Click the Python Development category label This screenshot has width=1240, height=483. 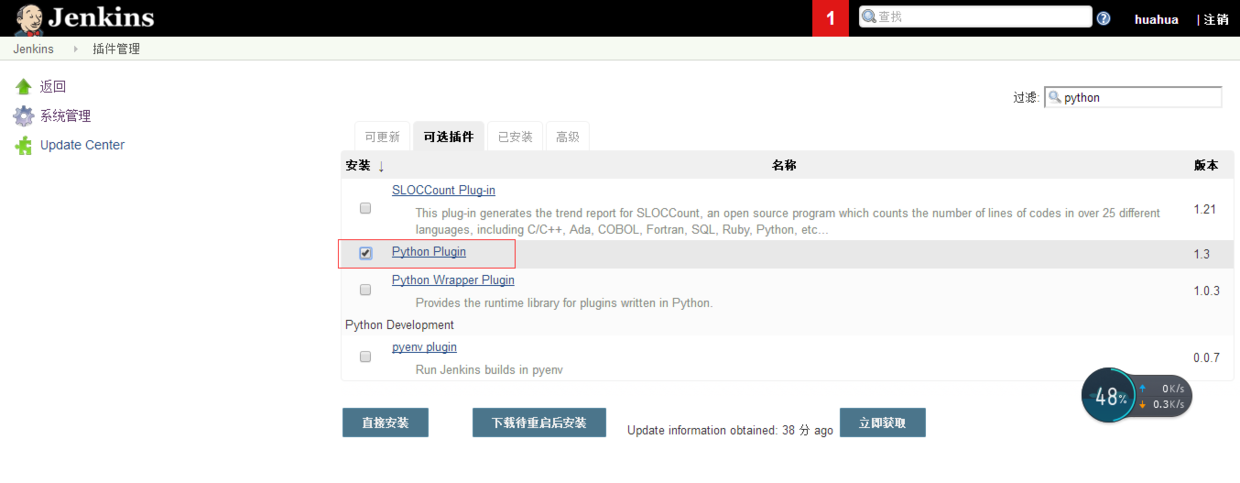click(399, 325)
